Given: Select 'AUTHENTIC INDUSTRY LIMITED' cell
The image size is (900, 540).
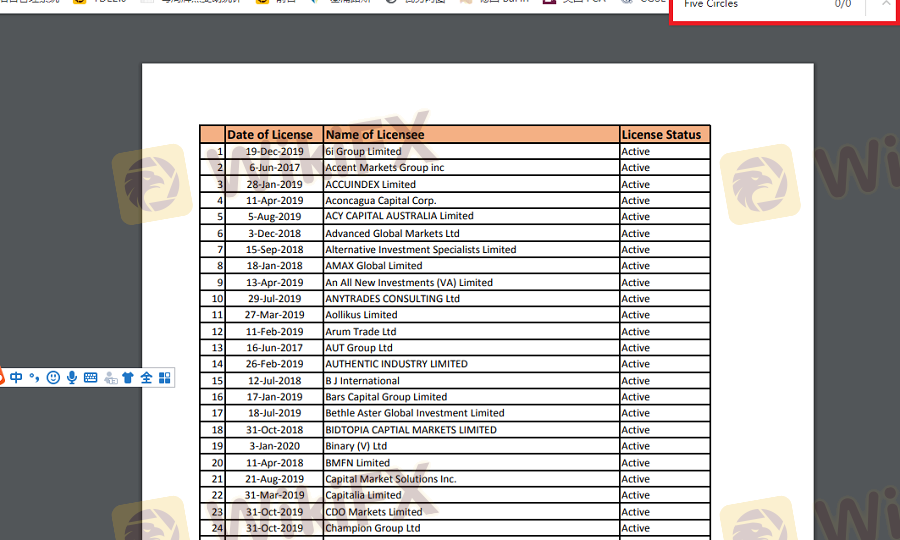Looking at the screenshot, I should click(x=397, y=364).
